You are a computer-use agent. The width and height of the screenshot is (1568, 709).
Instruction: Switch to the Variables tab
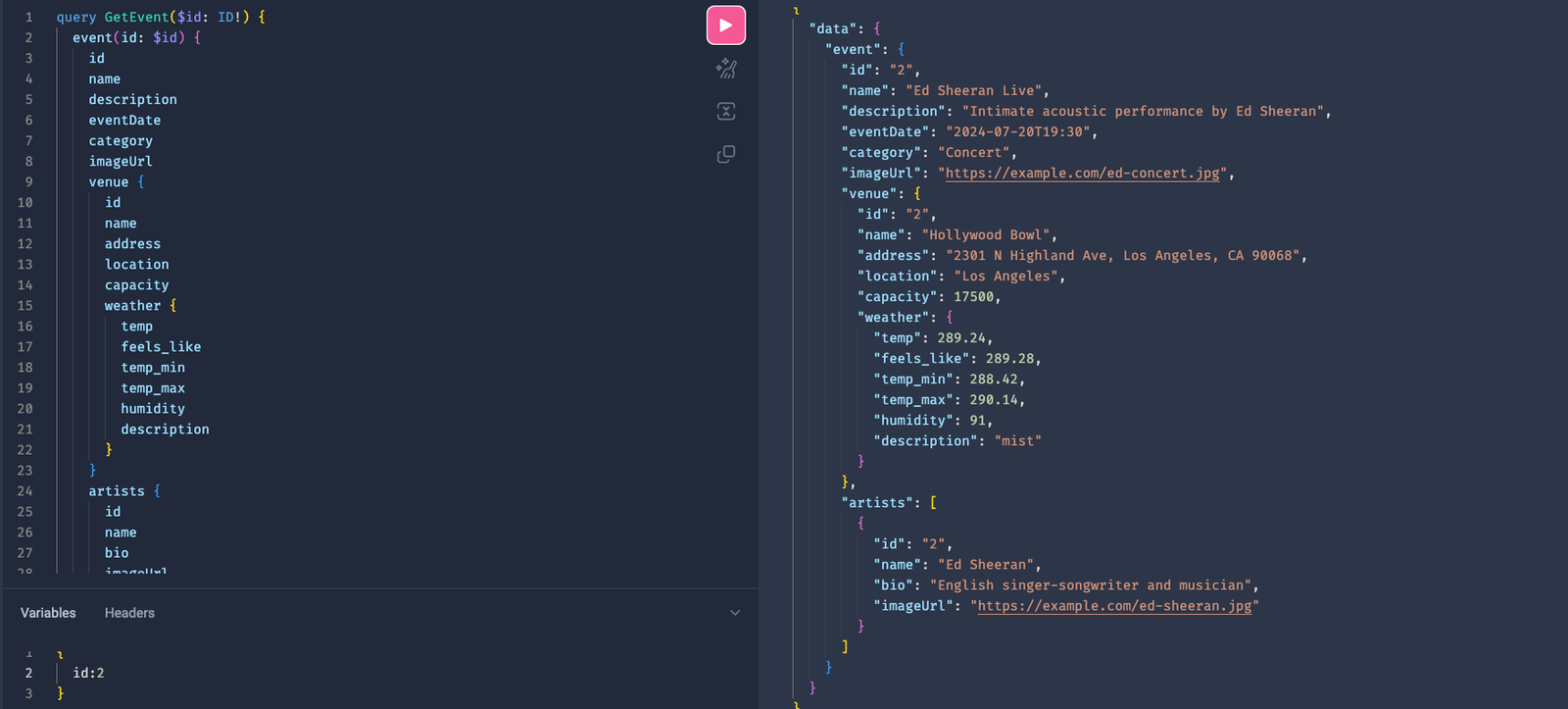coord(48,613)
